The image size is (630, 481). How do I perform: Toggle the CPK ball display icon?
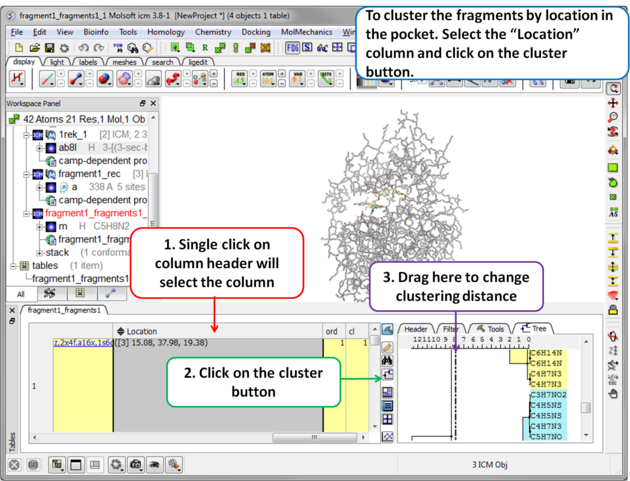104,79
